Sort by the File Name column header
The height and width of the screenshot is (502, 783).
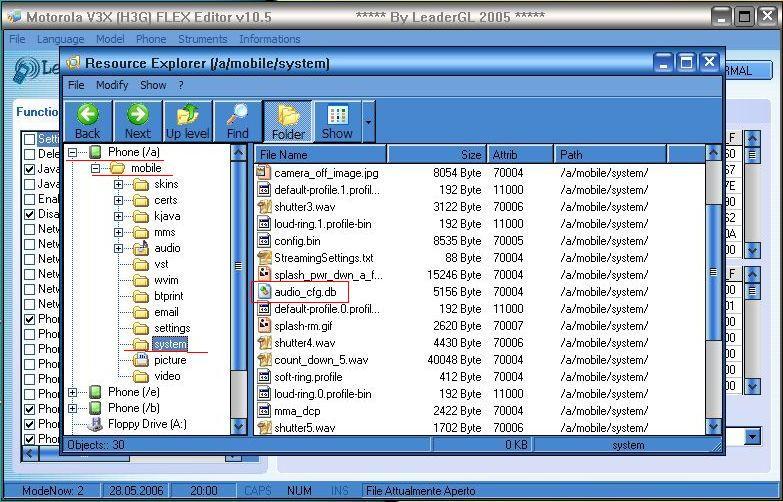pyautogui.click(x=320, y=154)
